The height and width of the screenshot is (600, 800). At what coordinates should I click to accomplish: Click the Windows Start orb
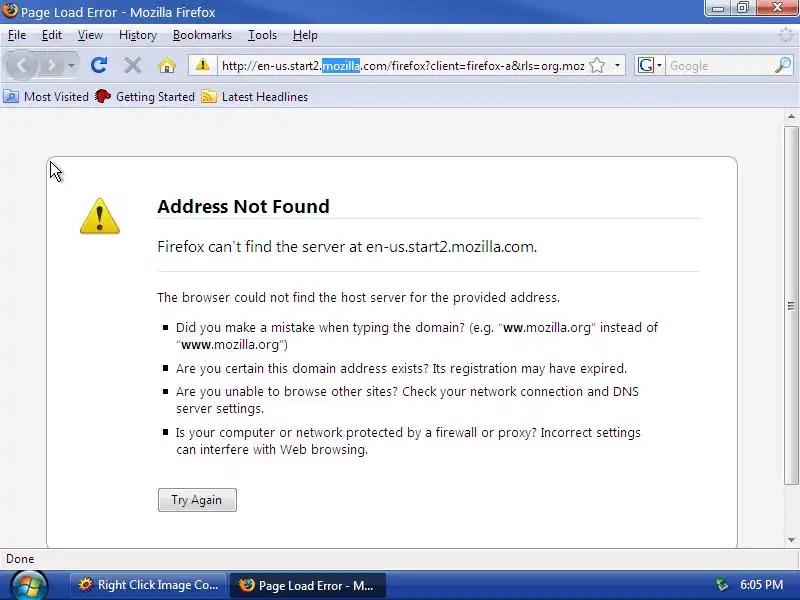pos(29,585)
